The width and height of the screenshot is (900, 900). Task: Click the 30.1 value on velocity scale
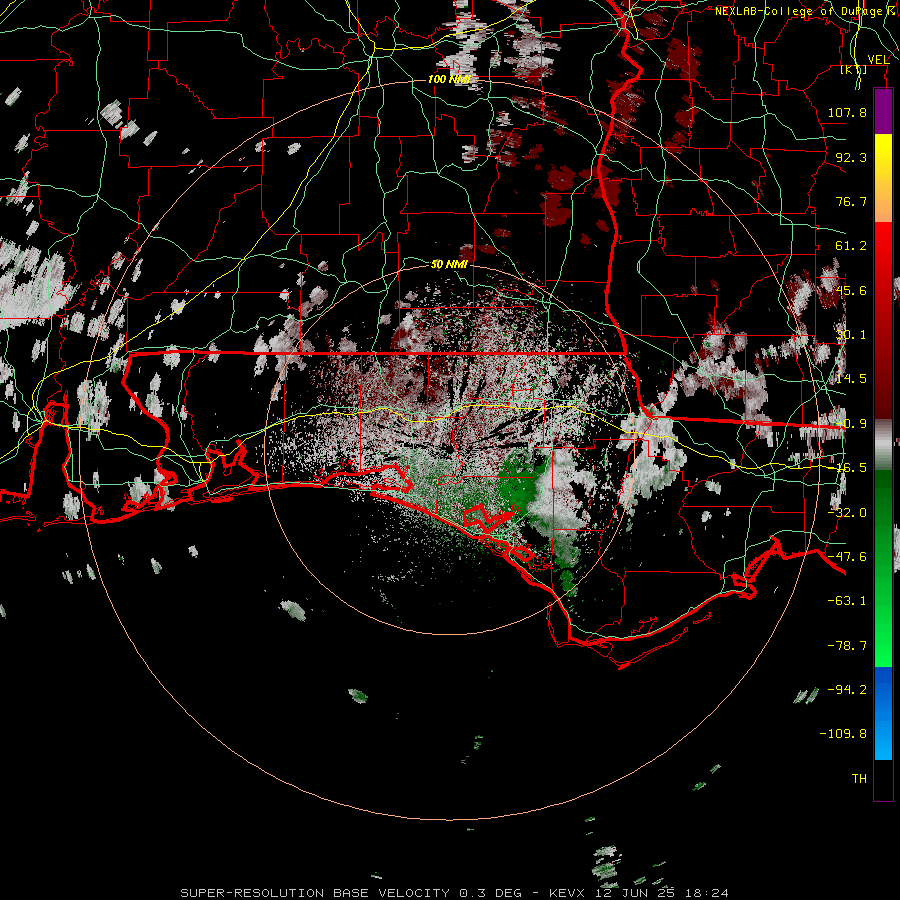[x=851, y=335]
